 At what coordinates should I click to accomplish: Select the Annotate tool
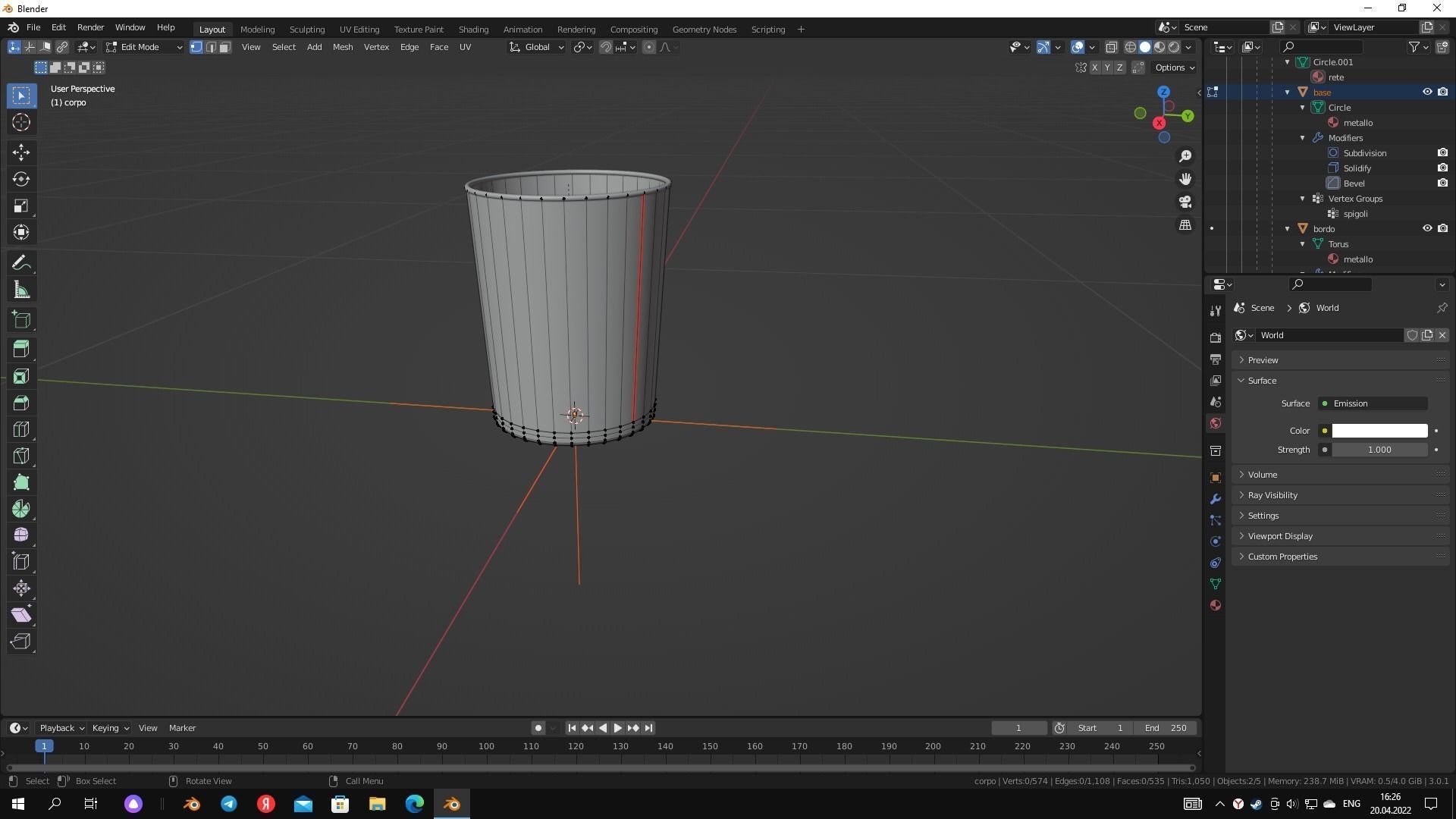21,263
